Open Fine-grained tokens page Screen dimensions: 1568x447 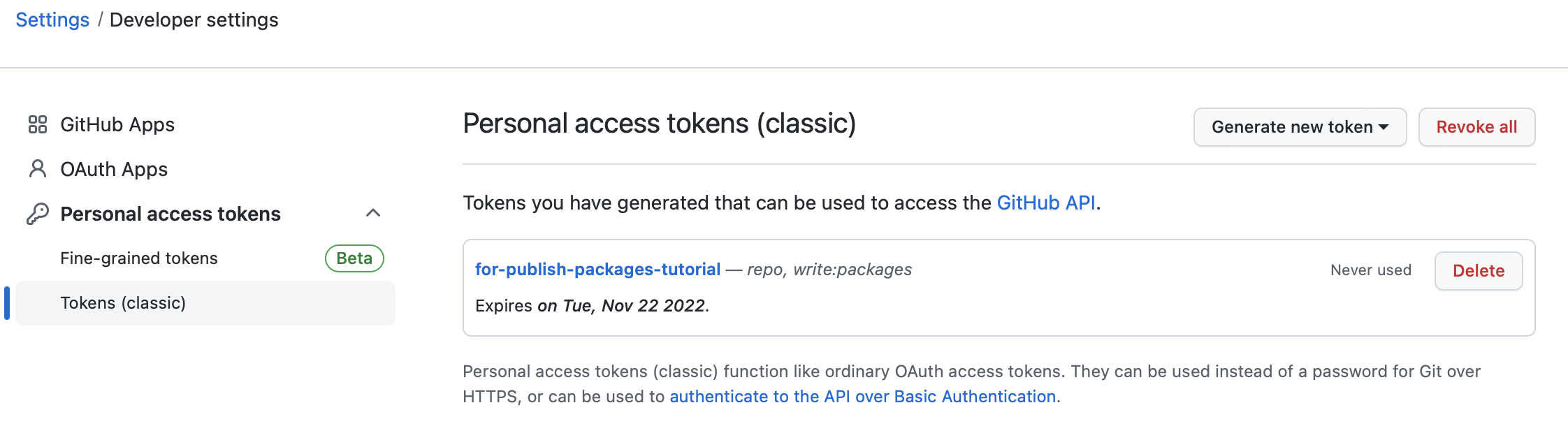(139, 258)
